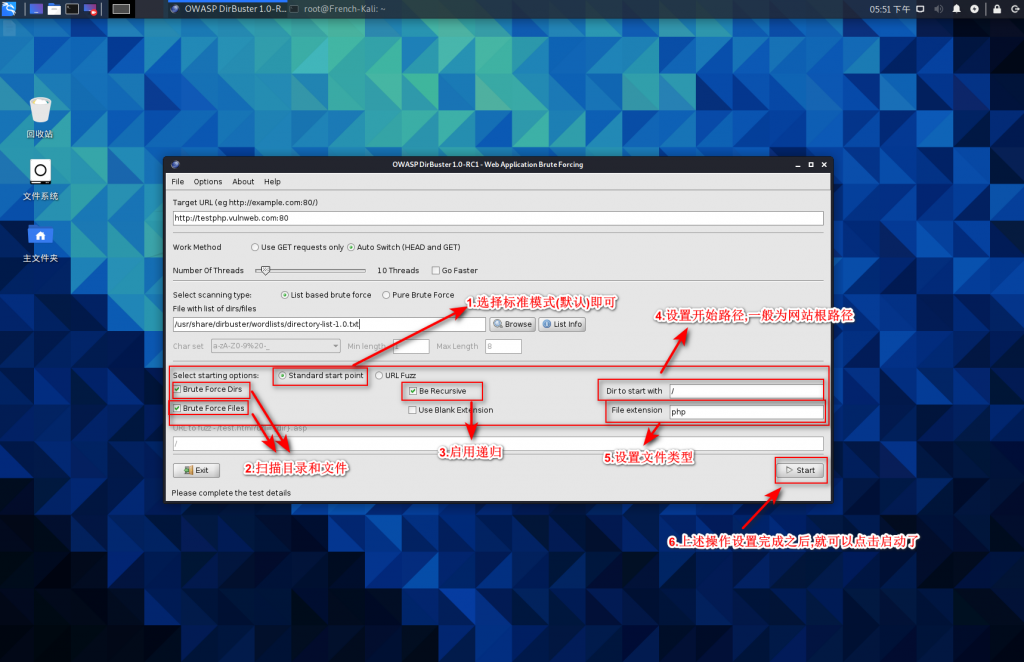Close the DirBuster window

pyautogui.click(x=824, y=165)
